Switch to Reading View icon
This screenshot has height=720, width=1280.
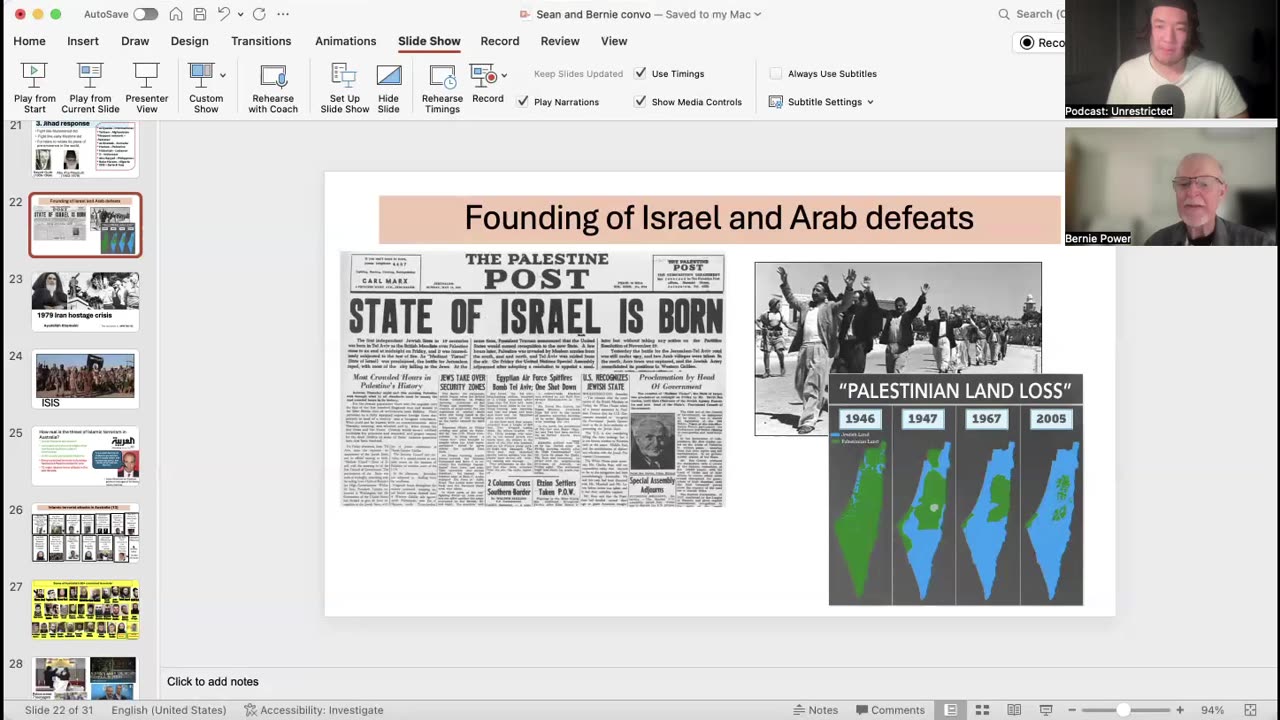click(1014, 710)
